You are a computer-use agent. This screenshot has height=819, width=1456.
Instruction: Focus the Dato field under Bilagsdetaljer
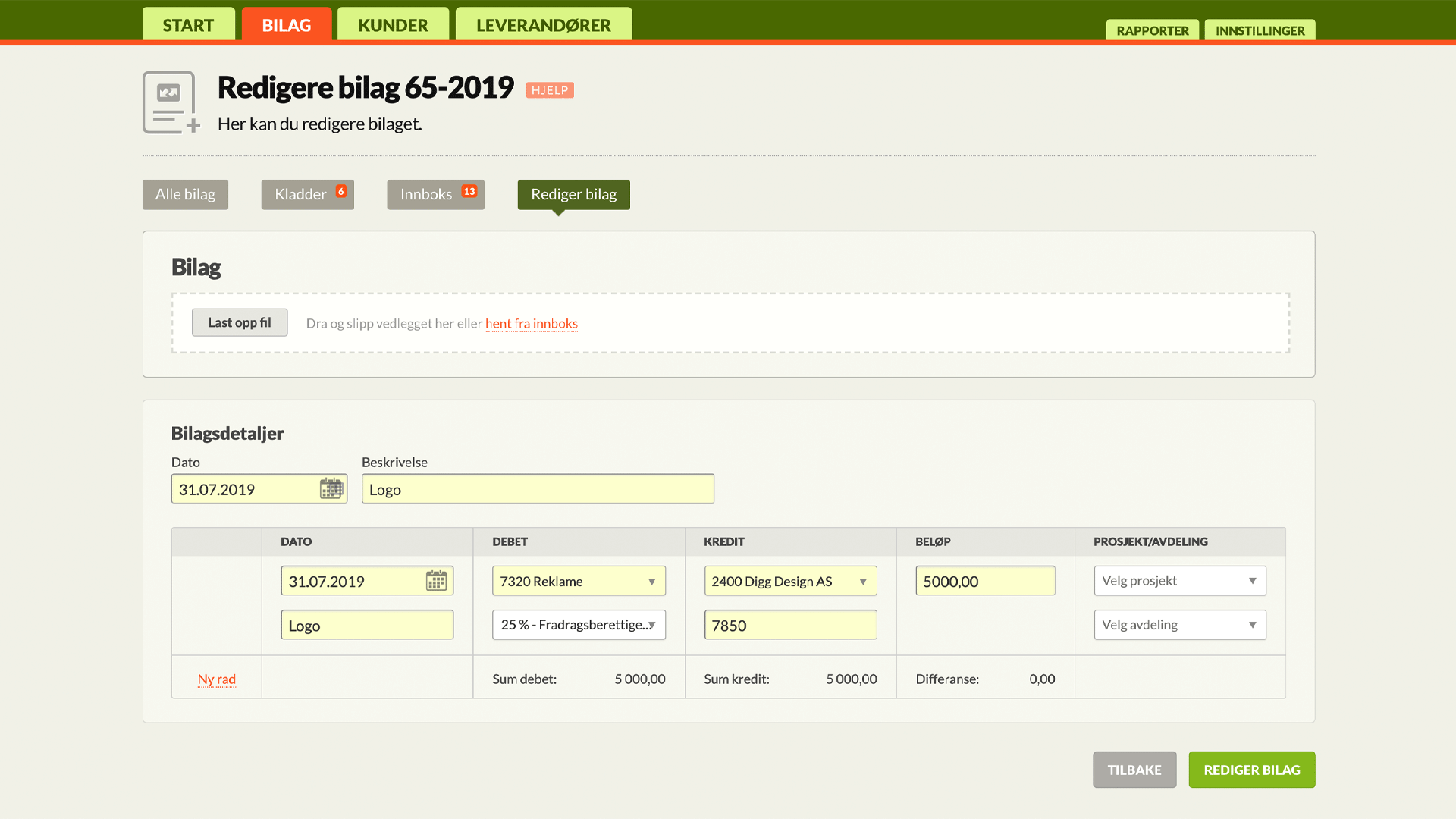[x=259, y=488]
